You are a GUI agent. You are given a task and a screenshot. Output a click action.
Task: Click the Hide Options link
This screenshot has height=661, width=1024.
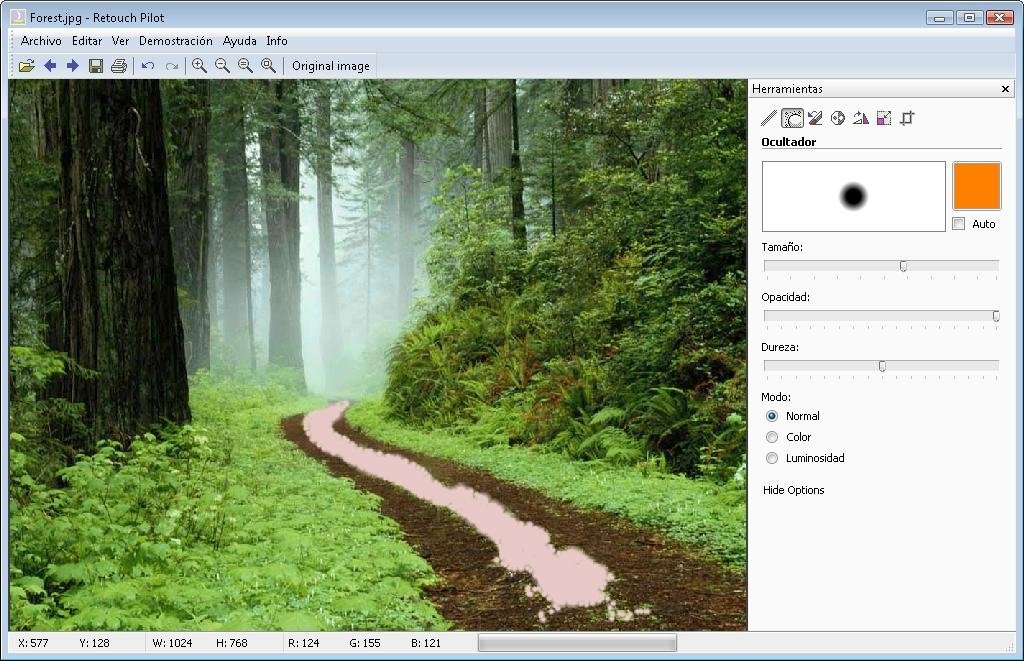pos(793,490)
